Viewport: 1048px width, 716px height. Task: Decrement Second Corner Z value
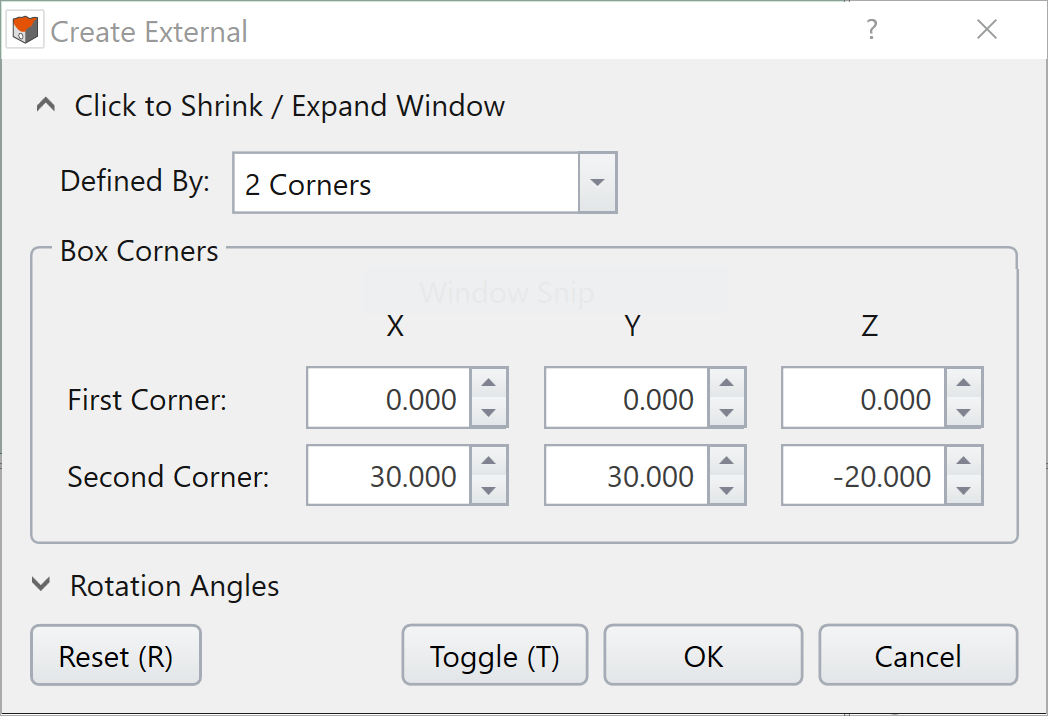pyautogui.click(x=965, y=488)
